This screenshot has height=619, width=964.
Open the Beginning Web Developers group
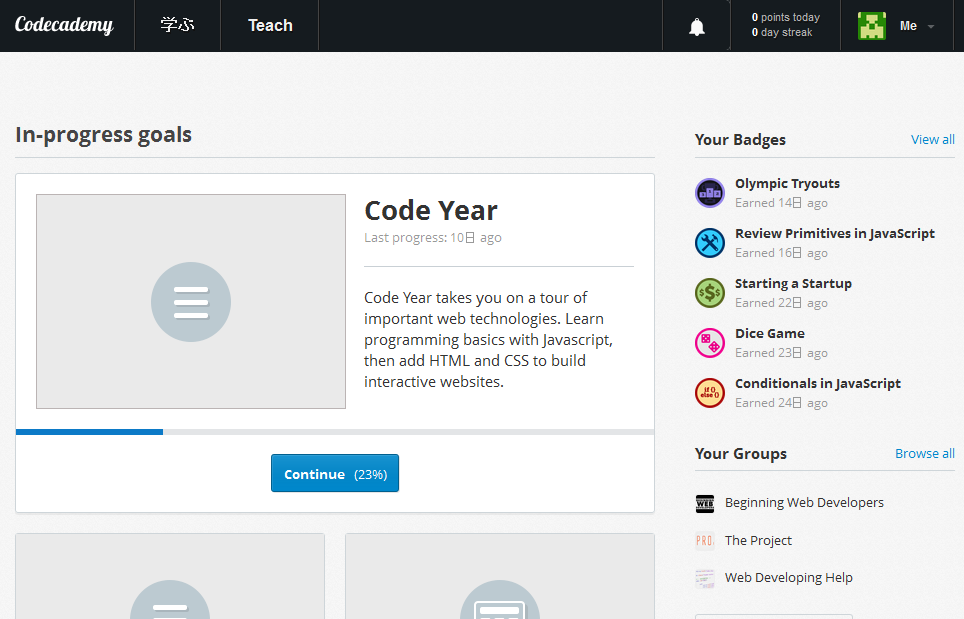[804, 503]
